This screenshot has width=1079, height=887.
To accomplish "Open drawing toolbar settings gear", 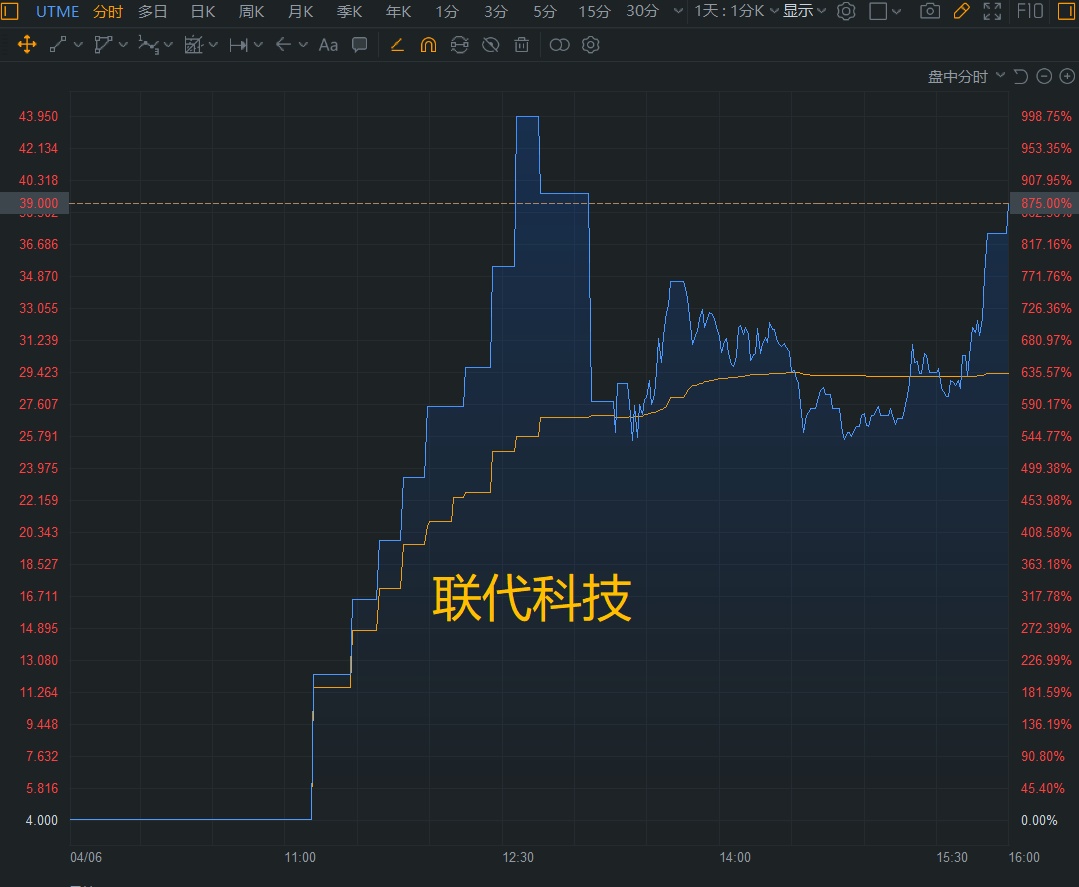I will [x=591, y=45].
